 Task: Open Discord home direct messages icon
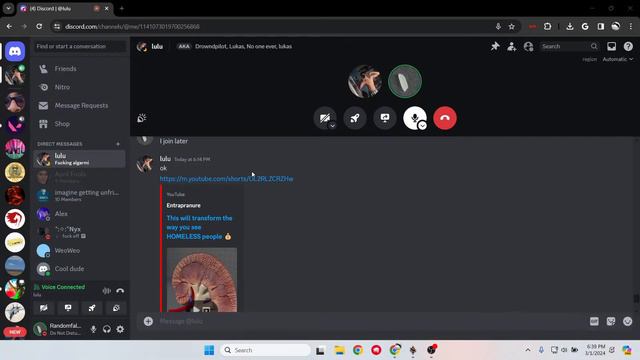pyautogui.click(x=15, y=51)
